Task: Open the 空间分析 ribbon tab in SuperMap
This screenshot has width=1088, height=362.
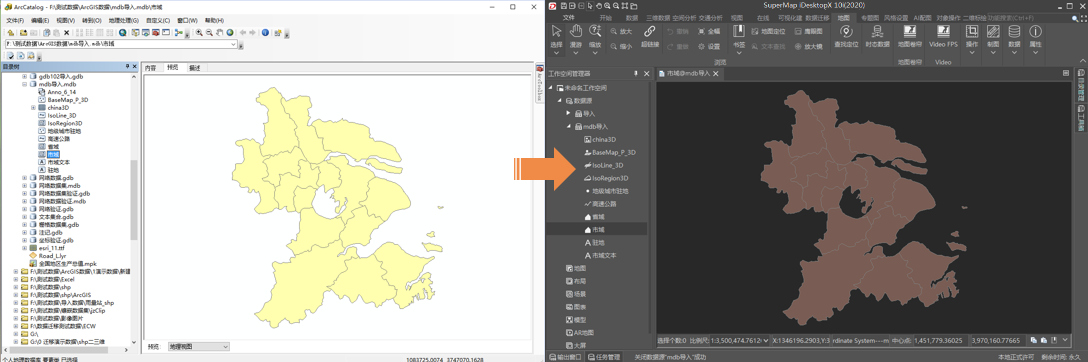Action: pos(685,17)
